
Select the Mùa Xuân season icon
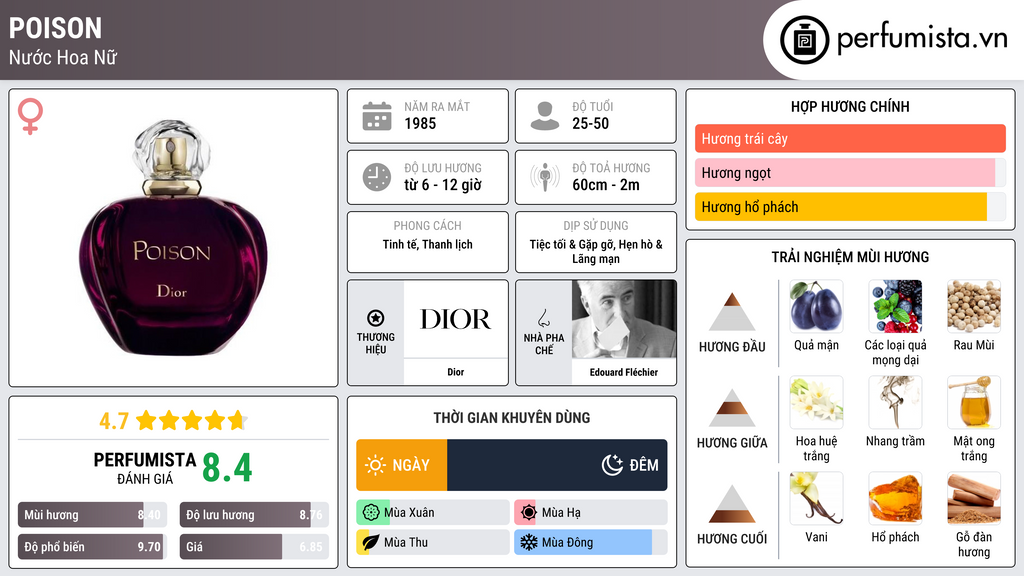point(371,513)
